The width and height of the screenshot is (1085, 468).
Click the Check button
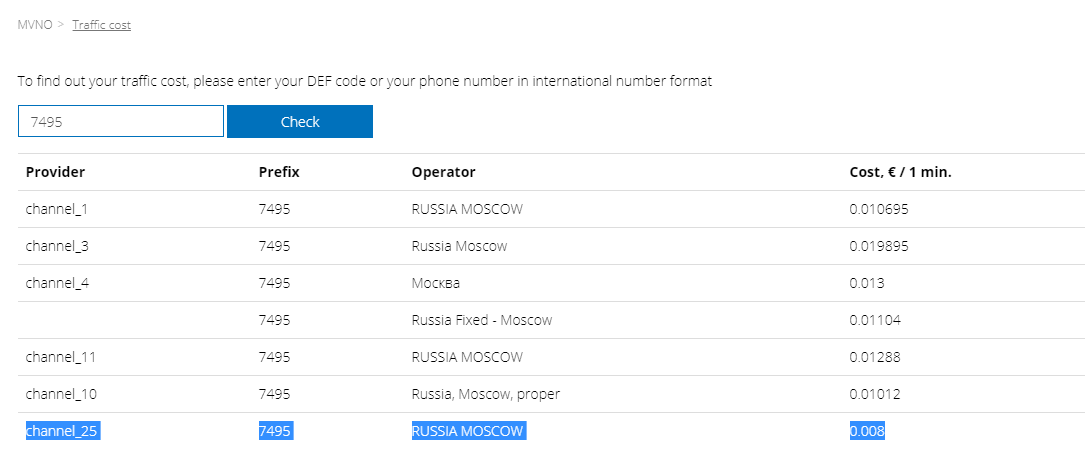click(300, 122)
